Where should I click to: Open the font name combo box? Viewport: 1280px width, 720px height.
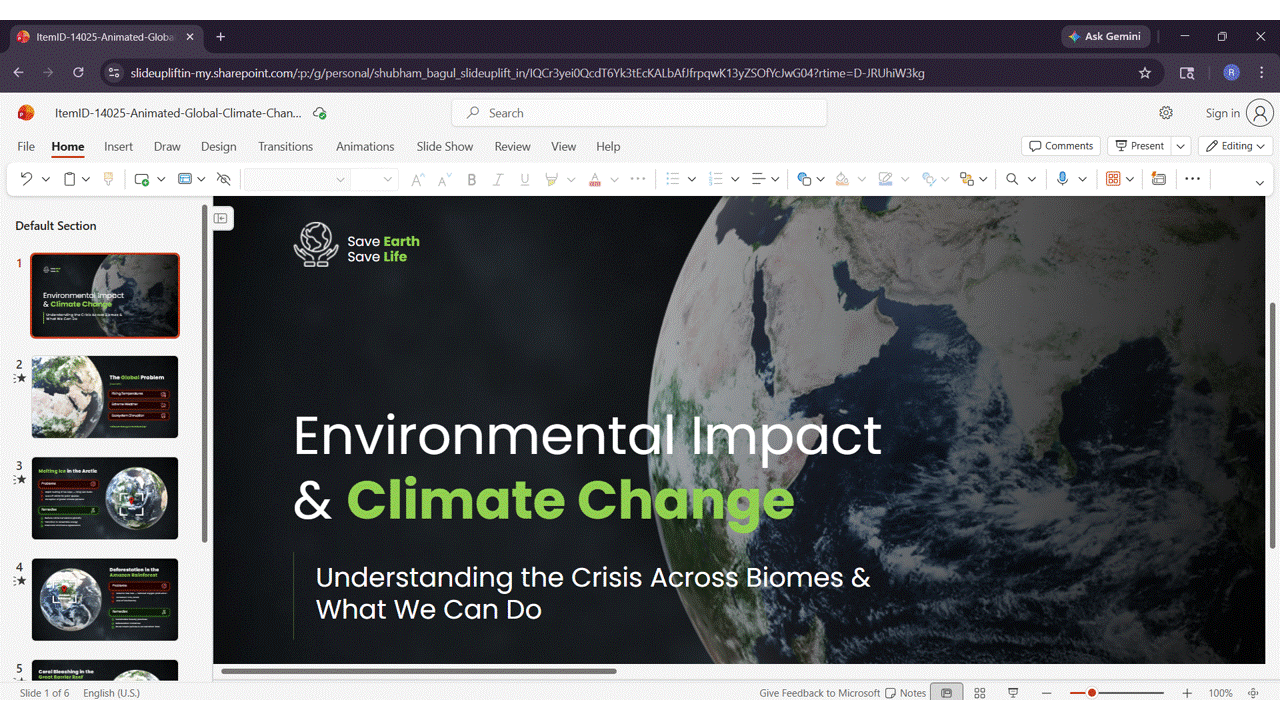click(x=297, y=179)
